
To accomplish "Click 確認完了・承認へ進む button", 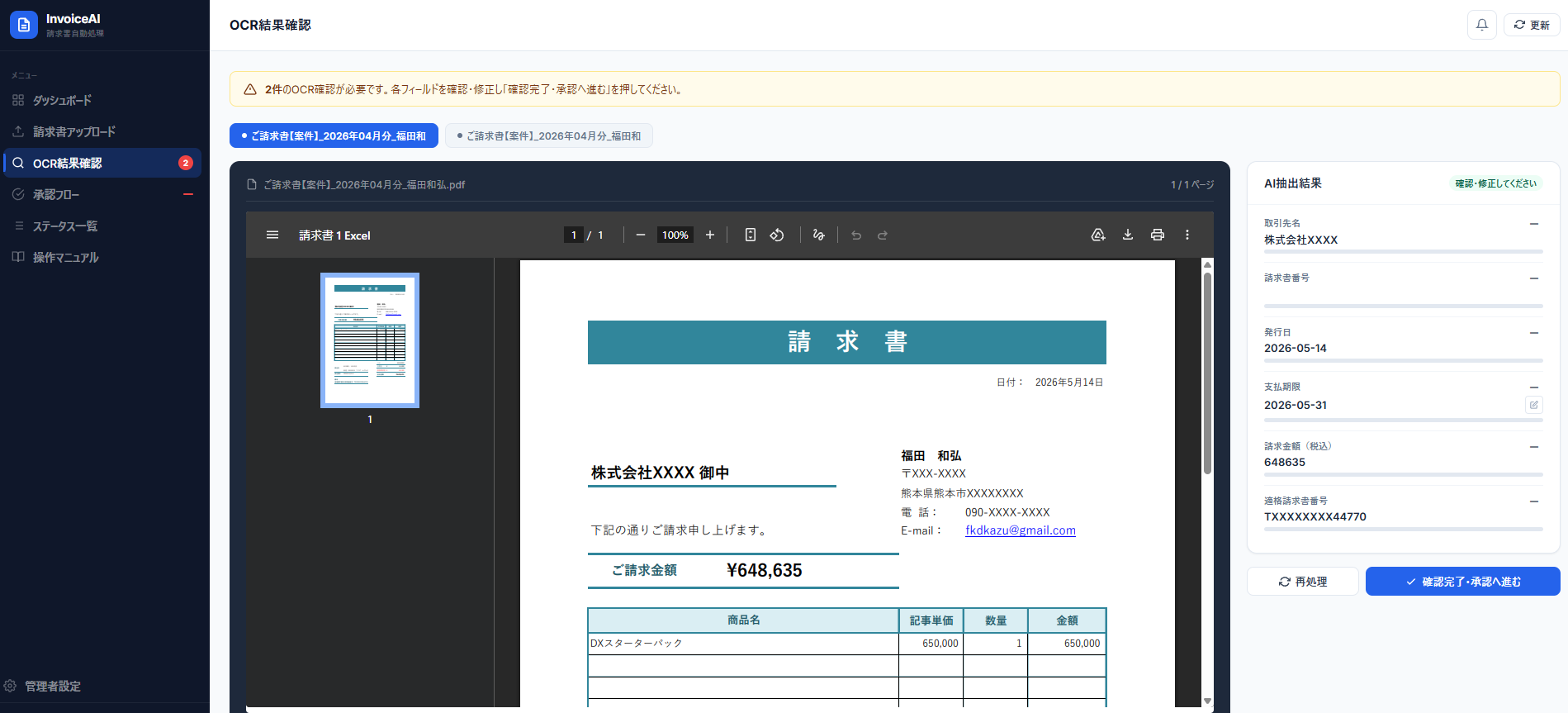I will coord(1462,582).
